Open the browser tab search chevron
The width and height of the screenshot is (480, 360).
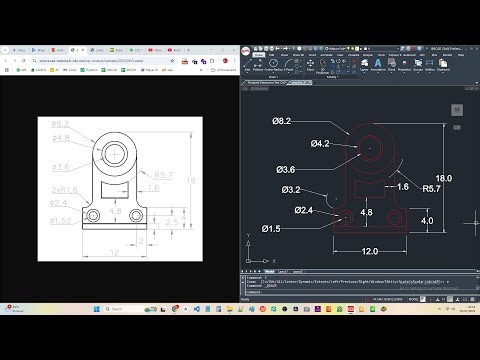click(x=5, y=50)
